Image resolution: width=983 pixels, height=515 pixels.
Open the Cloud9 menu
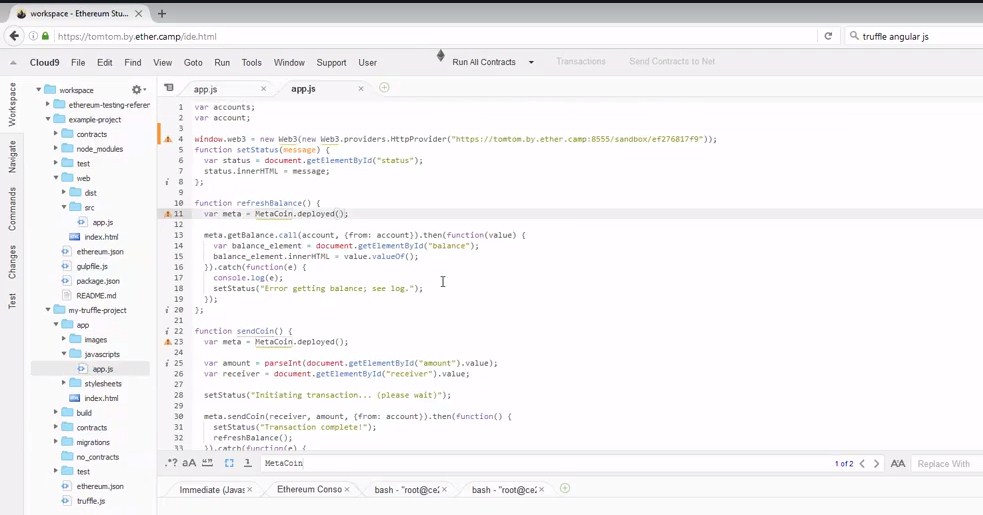pos(45,63)
